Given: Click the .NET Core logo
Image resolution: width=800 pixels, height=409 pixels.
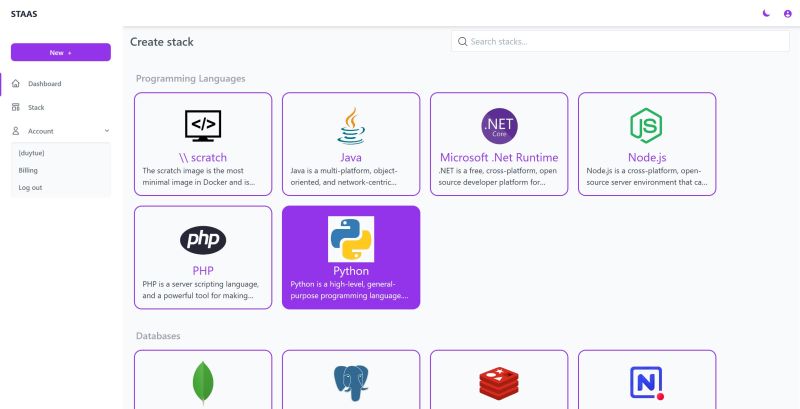Looking at the screenshot, I should click(499, 126).
